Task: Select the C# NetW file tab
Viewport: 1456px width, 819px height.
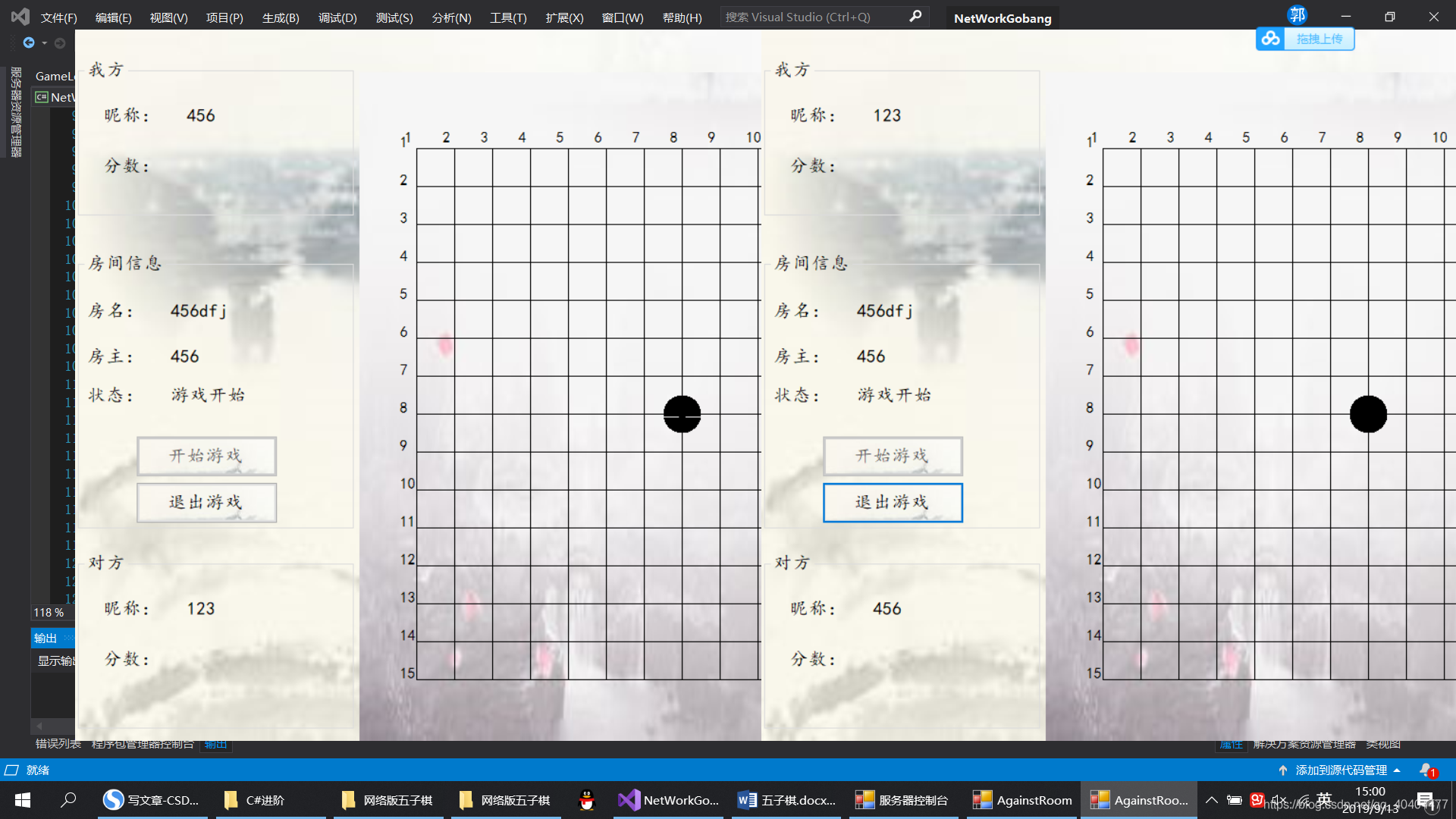Action: pyautogui.click(x=55, y=97)
